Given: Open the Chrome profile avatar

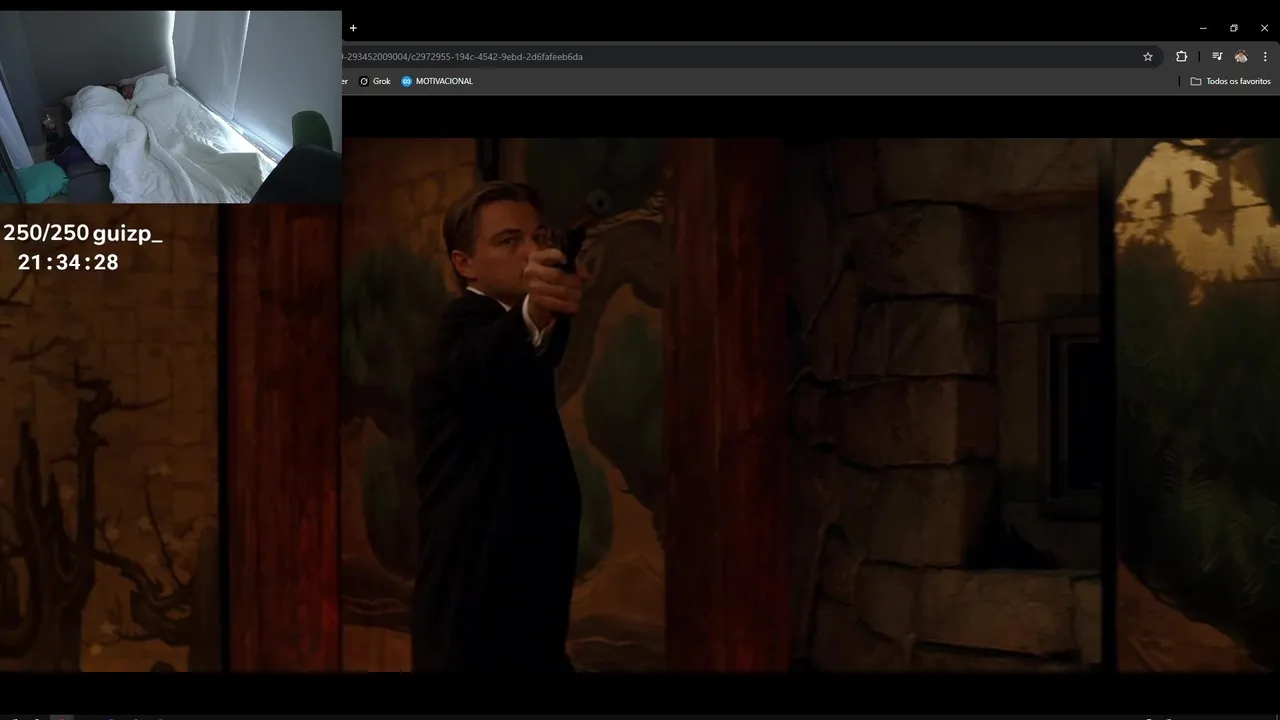Looking at the screenshot, I should 1241,57.
